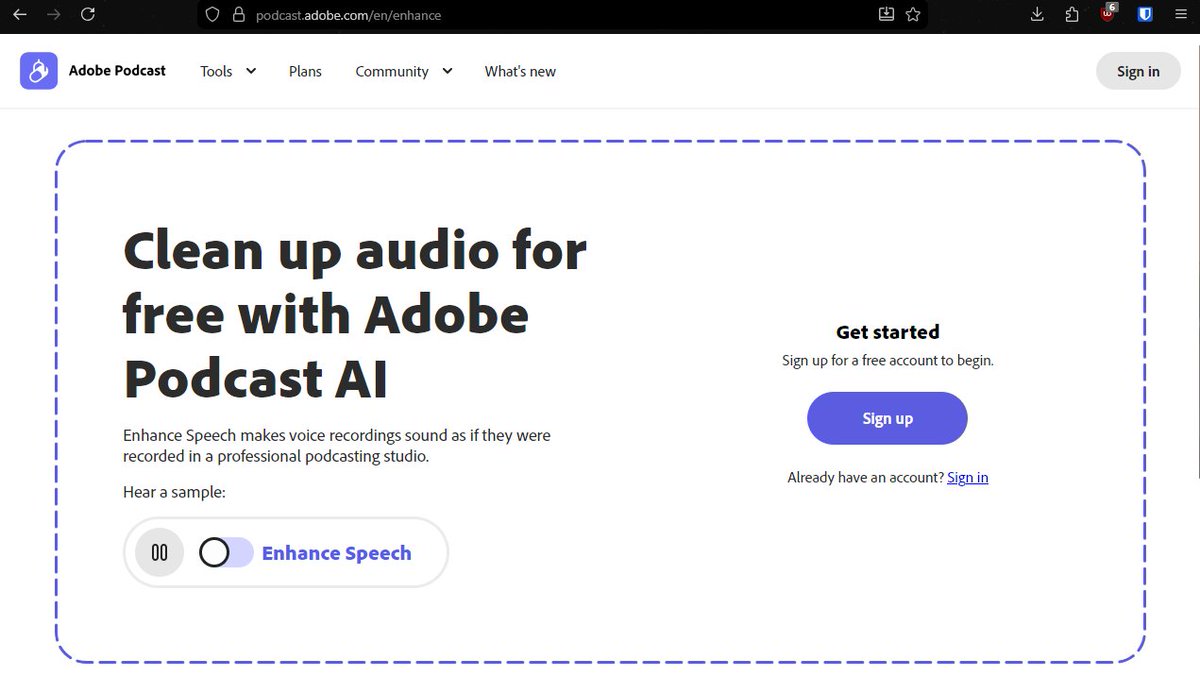The height and width of the screenshot is (676, 1200).
Task: Click the Bitwarden extension icon
Action: [x=1146, y=14]
